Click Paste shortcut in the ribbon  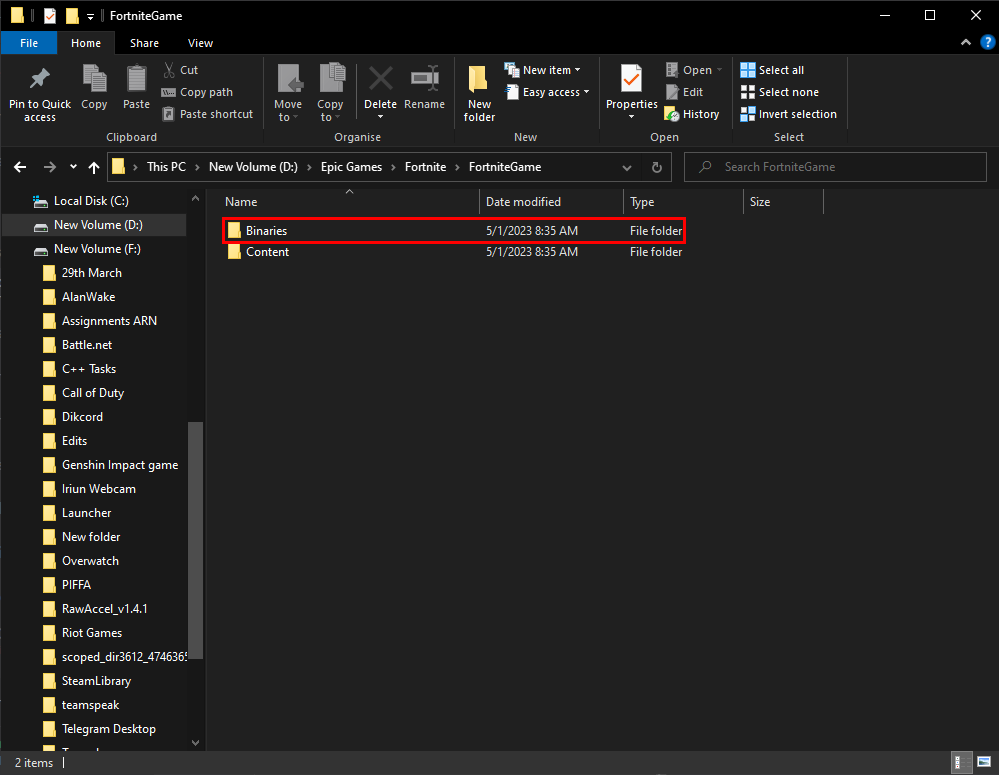click(x=208, y=114)
